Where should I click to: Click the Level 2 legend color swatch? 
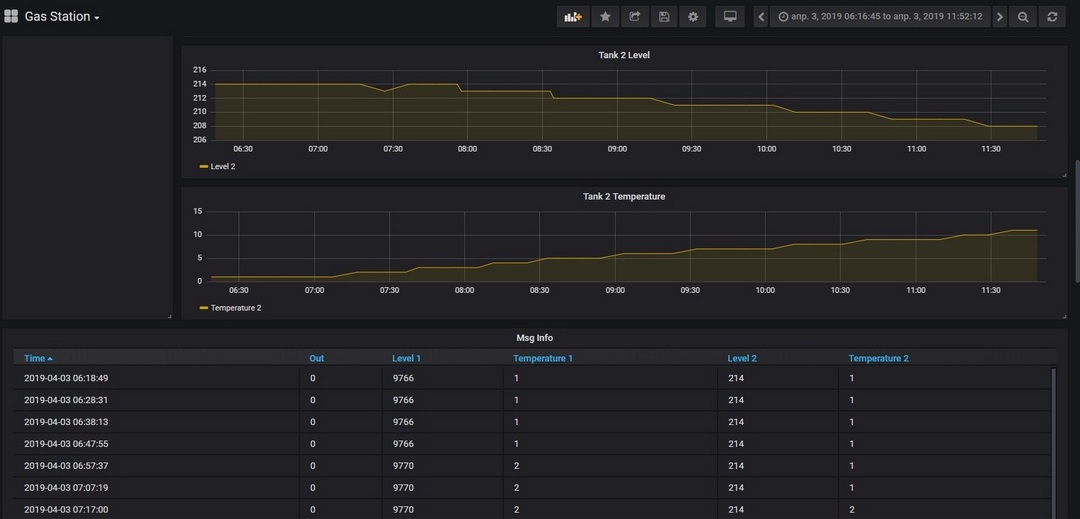[204, 167]
